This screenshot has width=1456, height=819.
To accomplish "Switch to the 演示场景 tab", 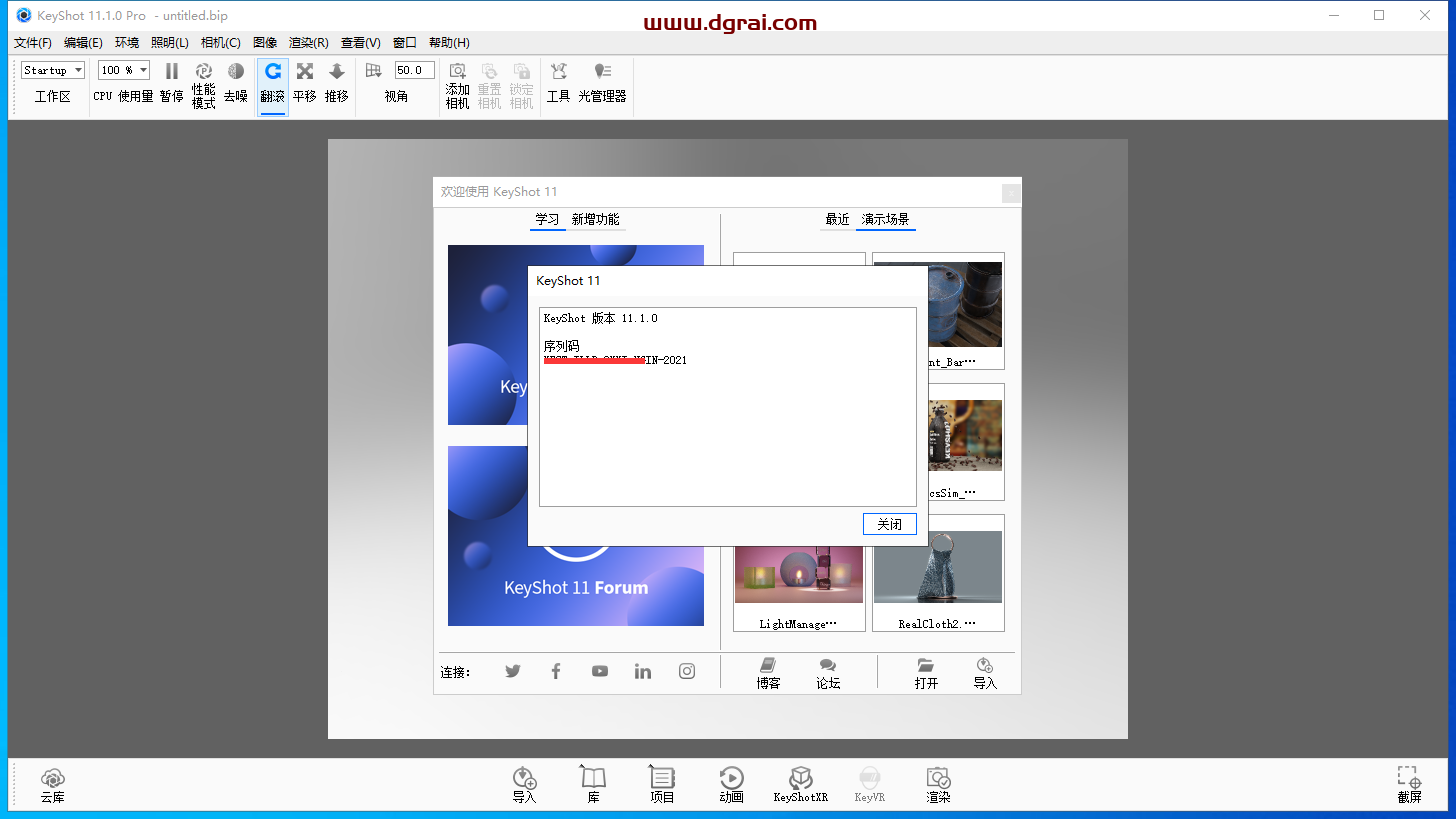I will point(884,219).
